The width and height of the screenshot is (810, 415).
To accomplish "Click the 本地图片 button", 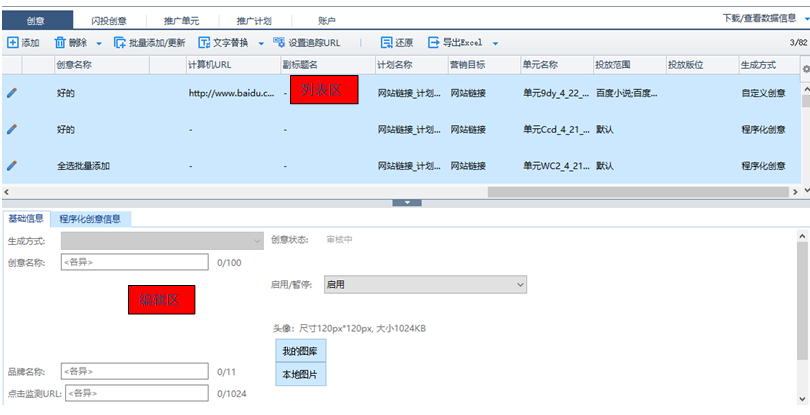I will click(x=300, y=375).
